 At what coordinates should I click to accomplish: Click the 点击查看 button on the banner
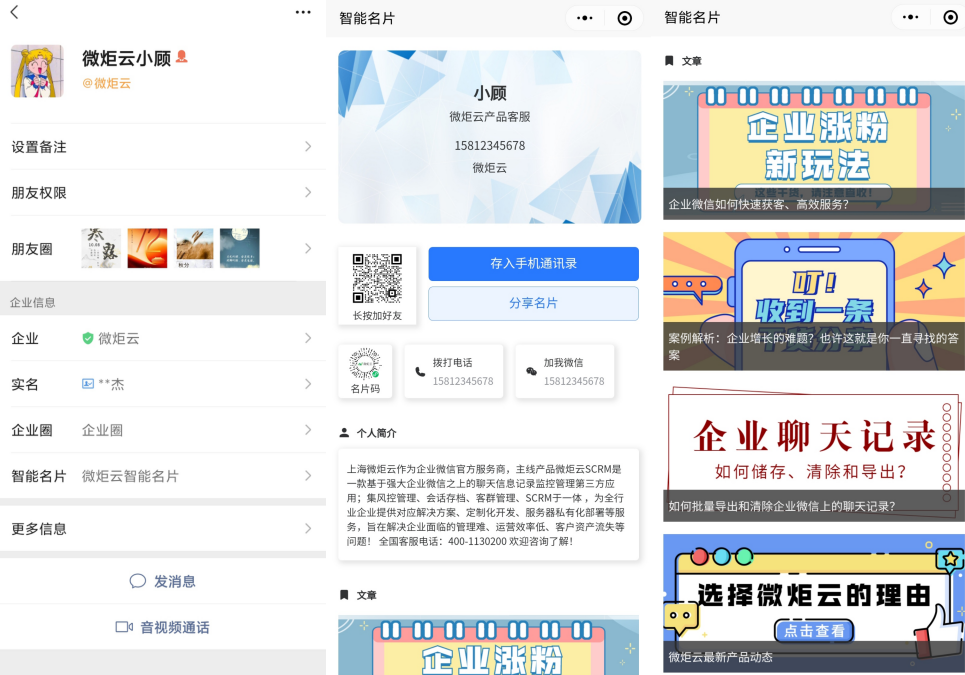click(814, 631)
